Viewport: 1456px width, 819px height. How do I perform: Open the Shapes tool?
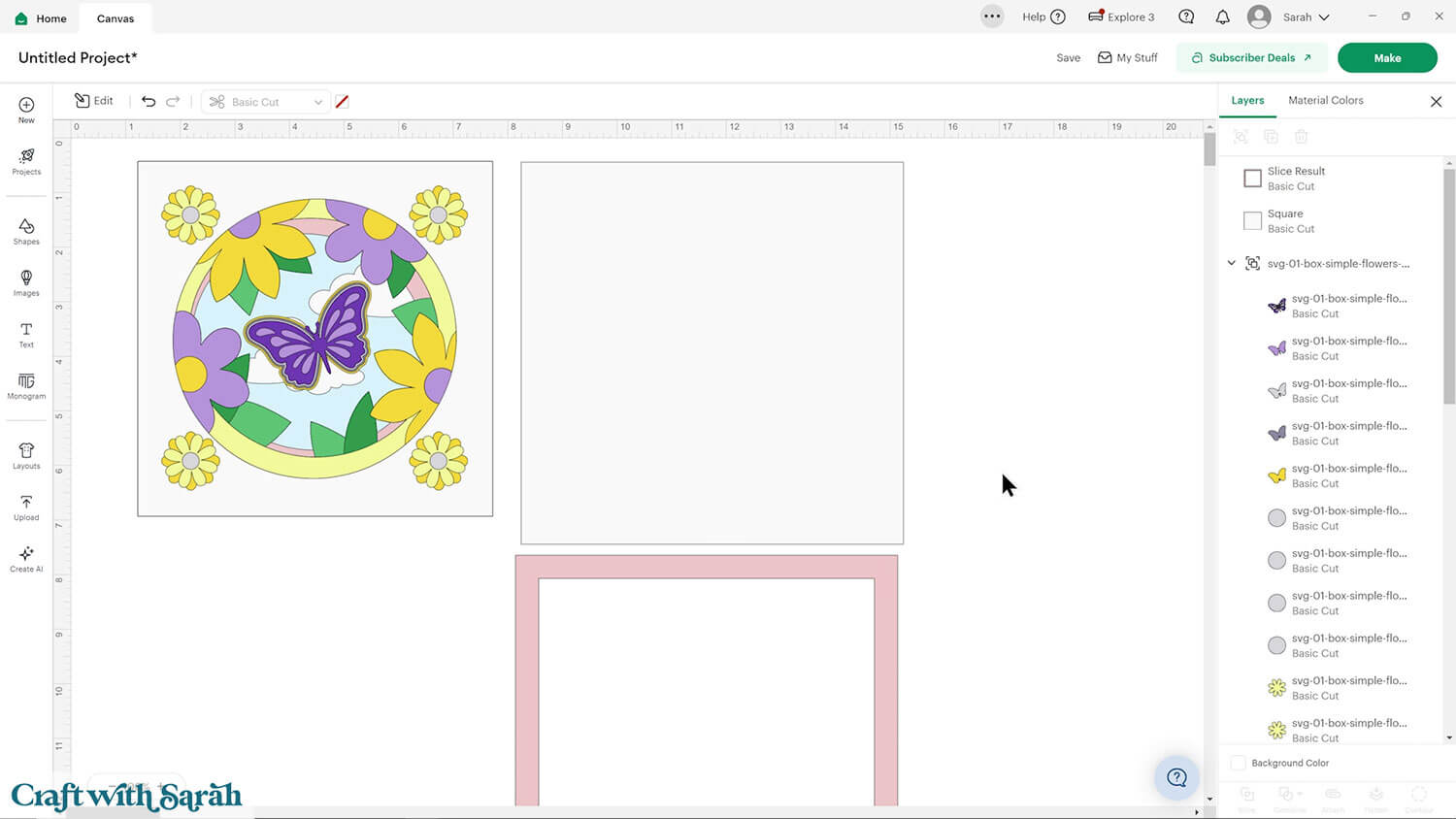26,231
